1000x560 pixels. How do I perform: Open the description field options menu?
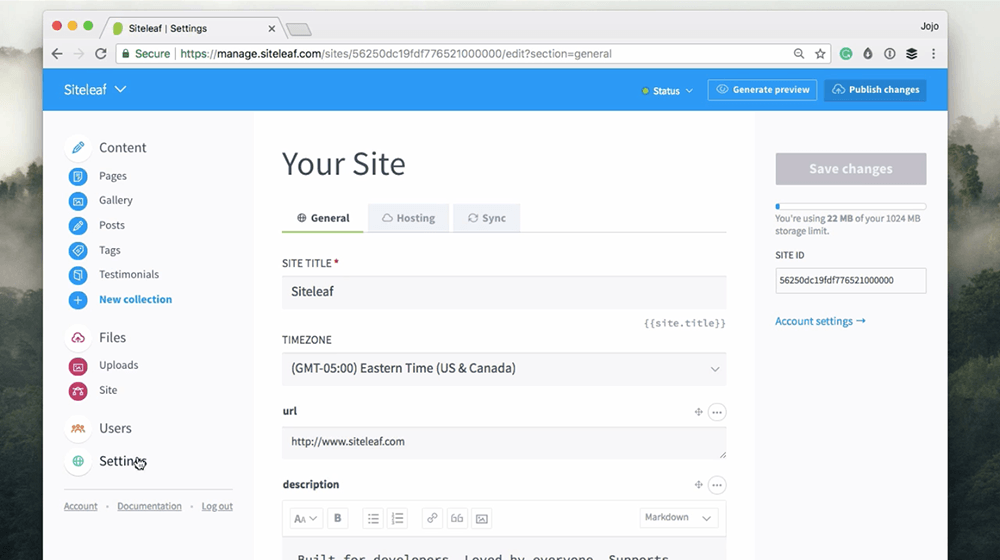click(717, 485)
